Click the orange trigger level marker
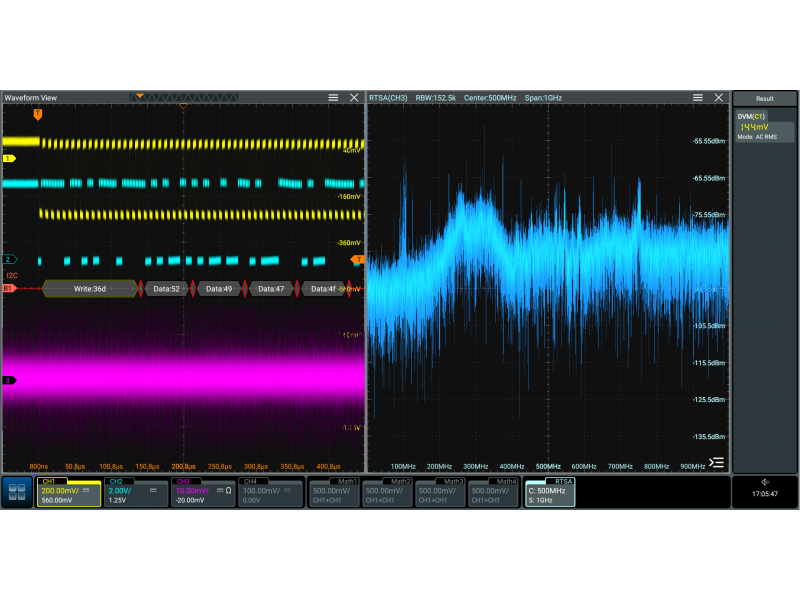The width and height of the screenshot is (800, 600). pyautogui.click(x=357, y=259)
